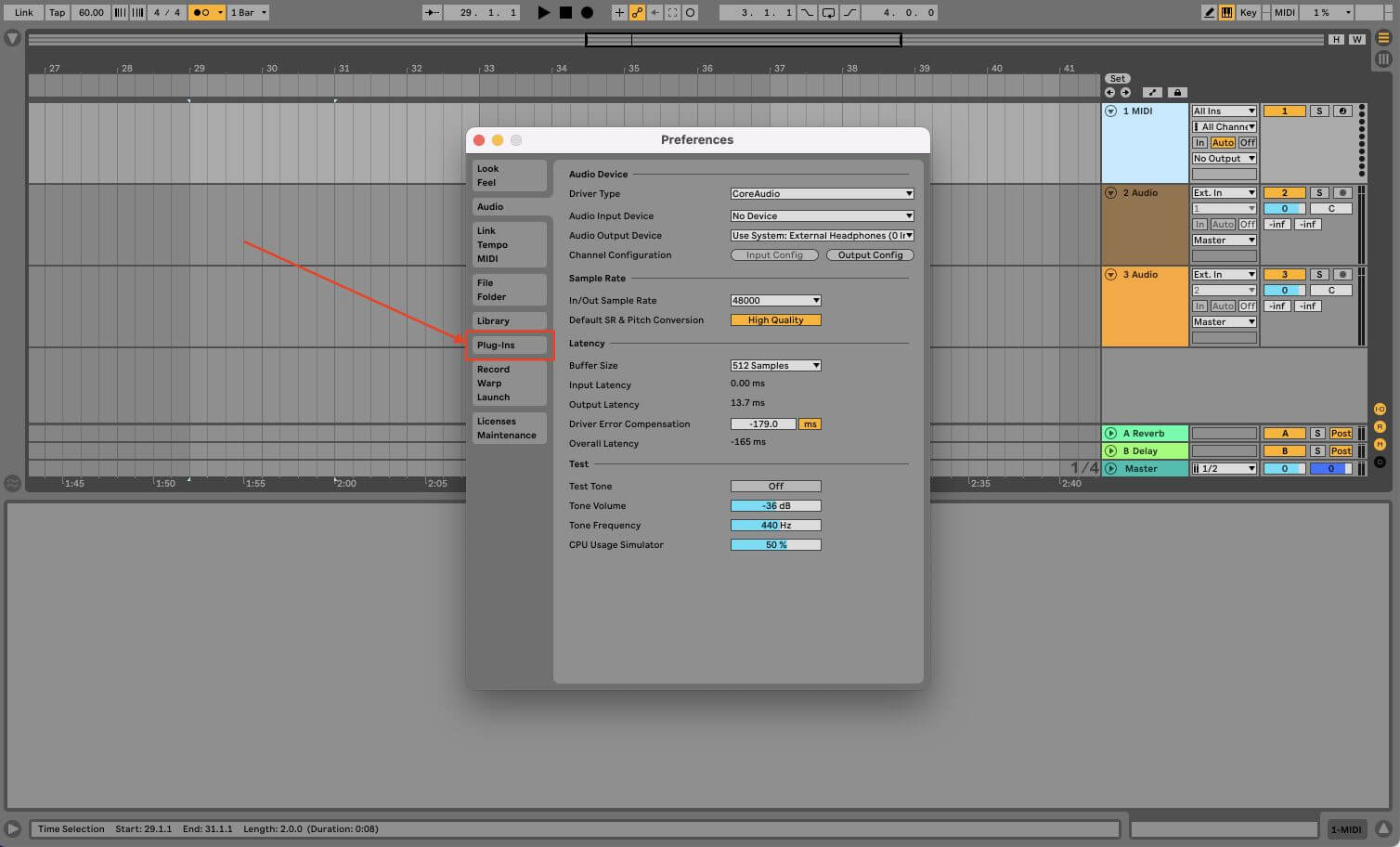This screenshot has height=847, width=1400.
Task: Open the All Ins input dropdown on 1 MIDI
Action: point(1224,111)
